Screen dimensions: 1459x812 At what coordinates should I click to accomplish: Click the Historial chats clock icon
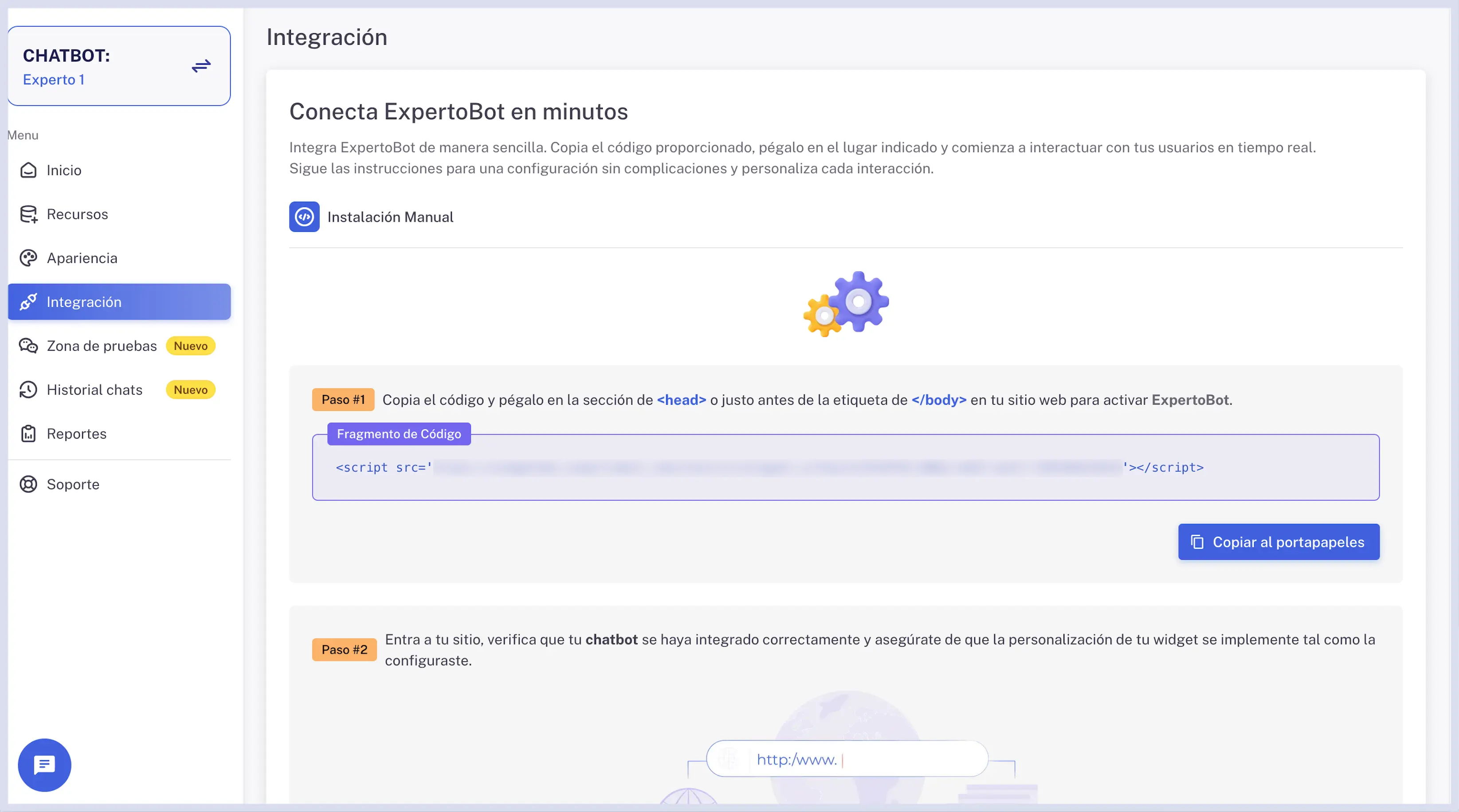point(28,390)
